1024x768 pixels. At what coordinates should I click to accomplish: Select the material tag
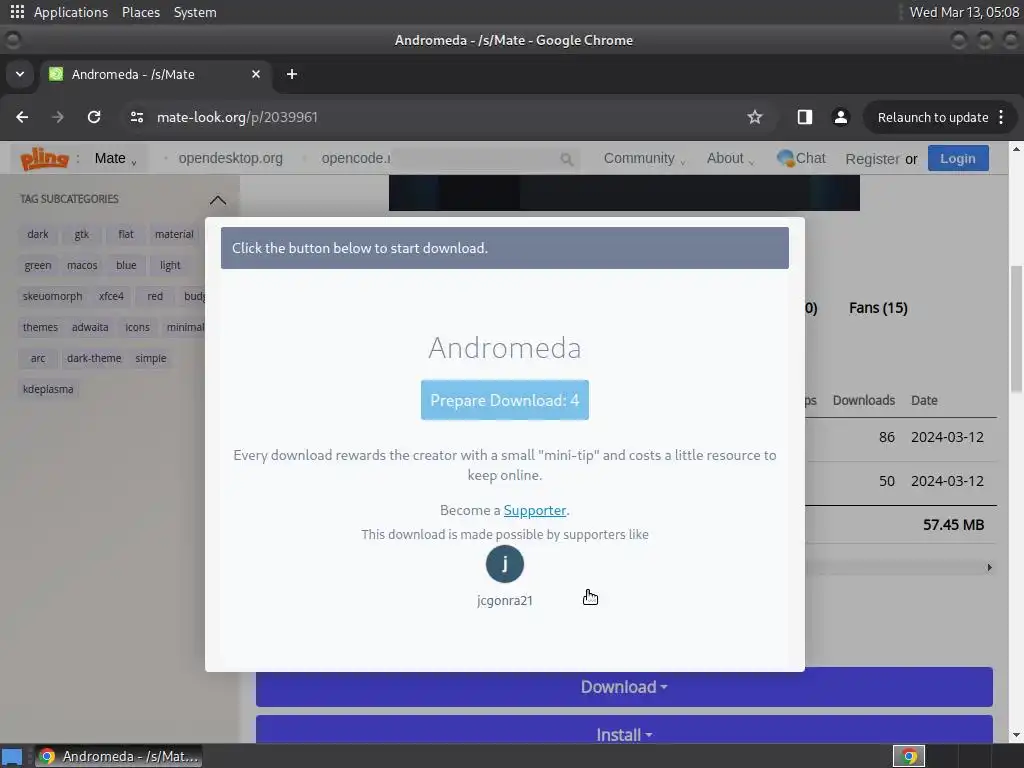point(174,234)
